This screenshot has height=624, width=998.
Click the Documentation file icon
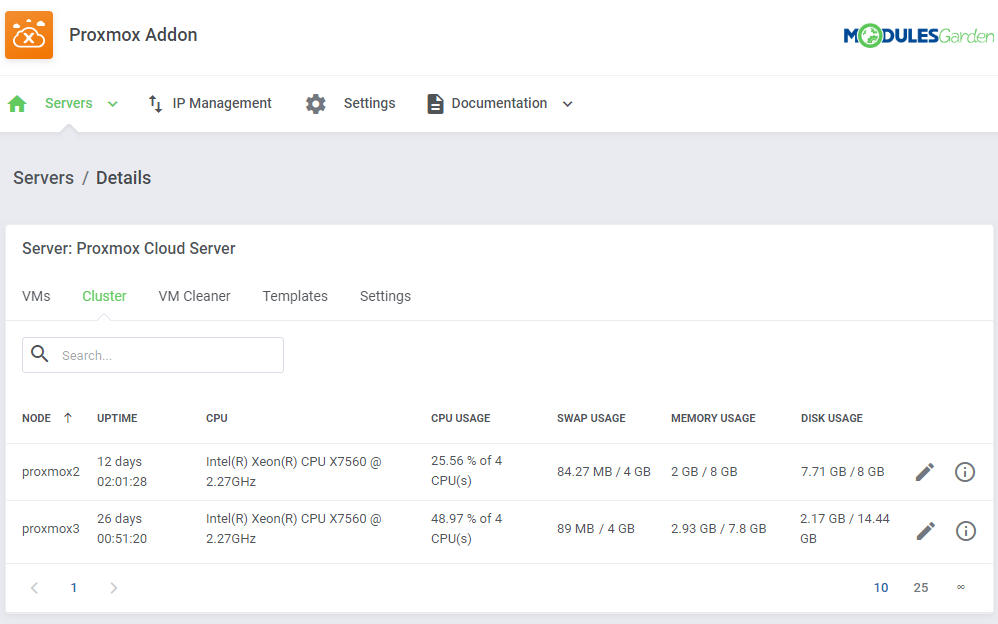point(435,104)
